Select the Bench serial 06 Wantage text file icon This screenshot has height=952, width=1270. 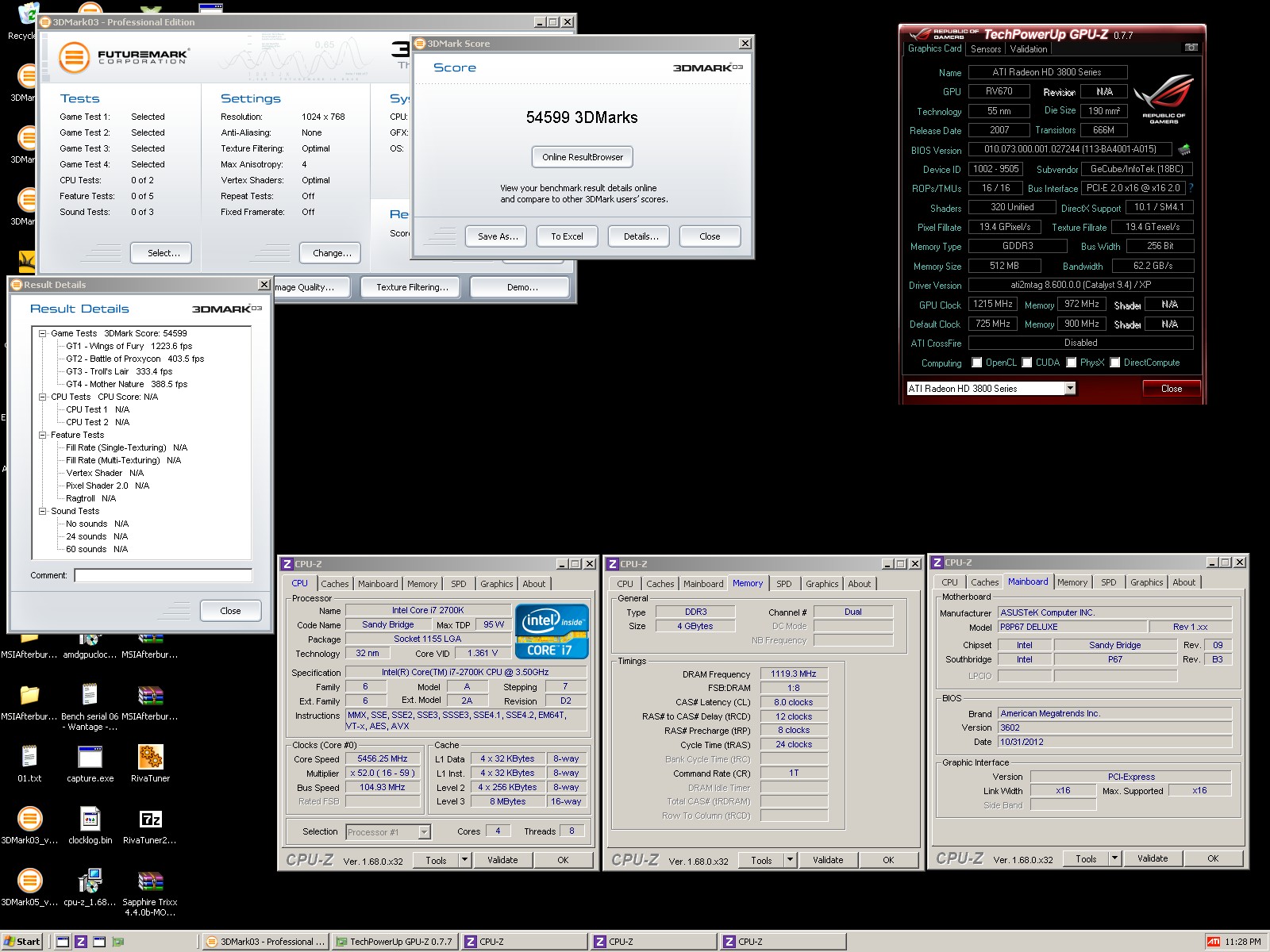pos(90,696)
